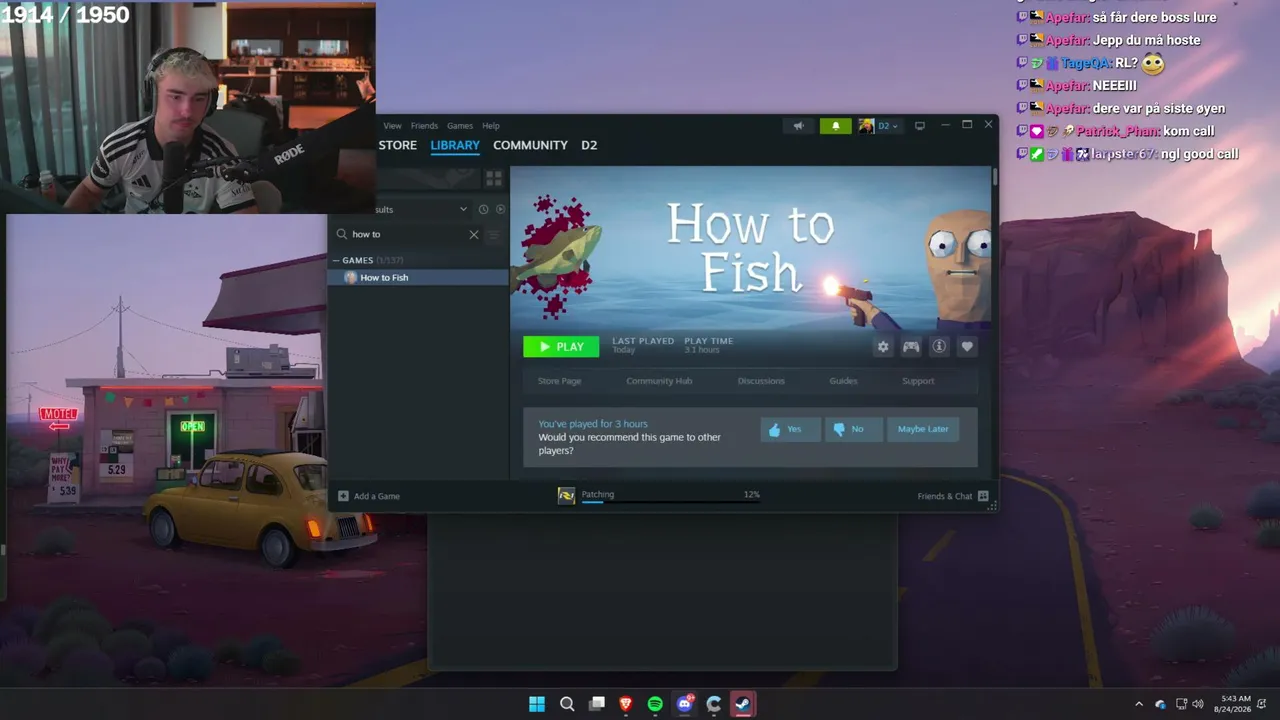Open controller layout icon
The image size is (1280, 720).
click(x=911, y=347)
